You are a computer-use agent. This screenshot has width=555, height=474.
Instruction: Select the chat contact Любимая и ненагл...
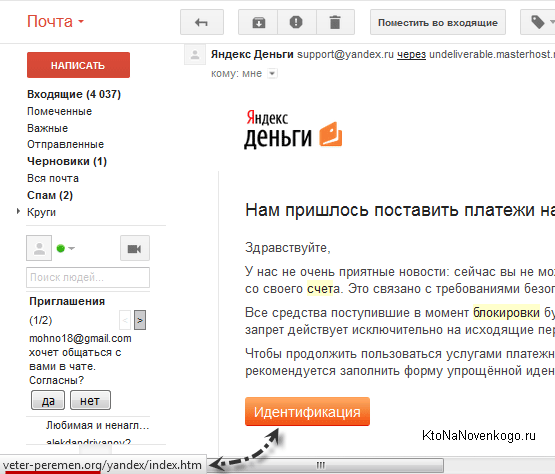[97, 425]
